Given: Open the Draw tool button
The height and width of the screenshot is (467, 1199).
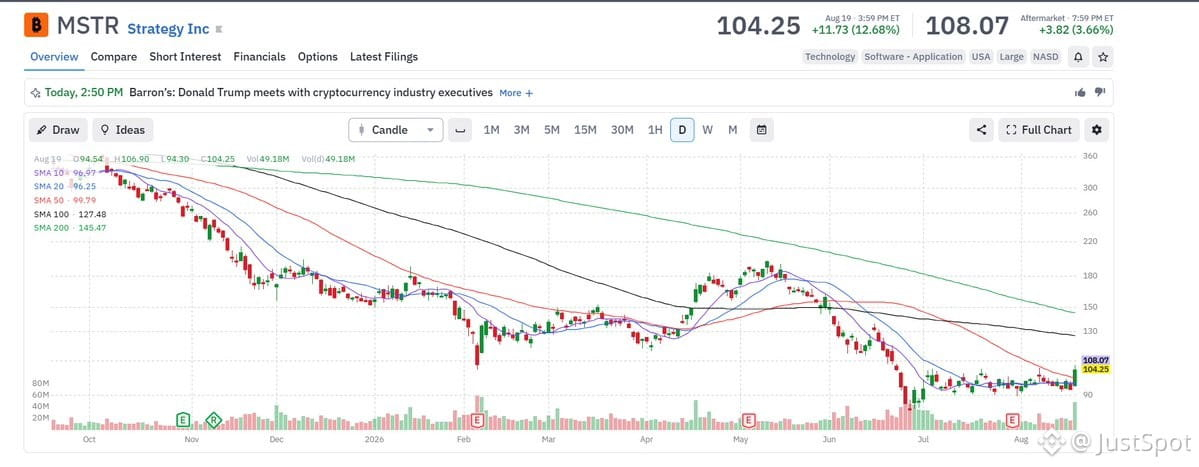Looking at the screenshot, I should pyautogui.click(x=58, y=130).
